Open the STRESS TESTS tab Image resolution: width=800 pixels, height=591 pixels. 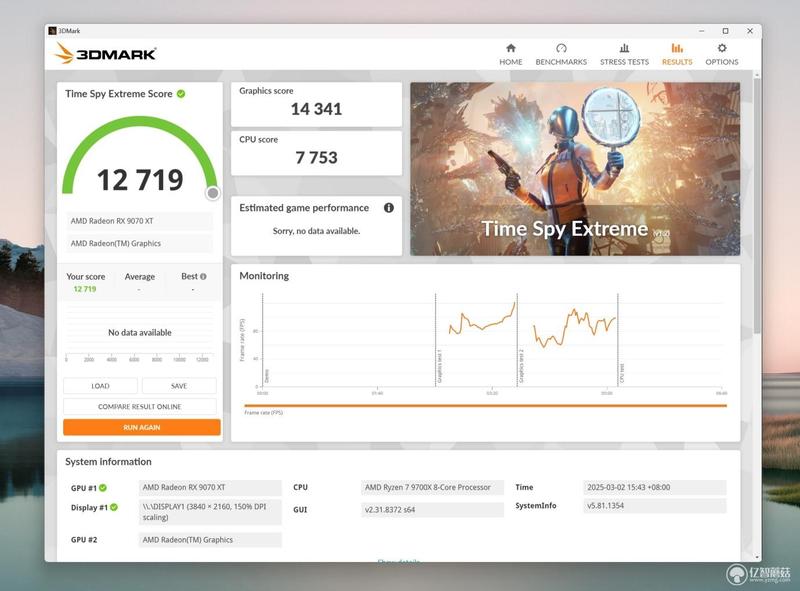[x=624, y=54]
